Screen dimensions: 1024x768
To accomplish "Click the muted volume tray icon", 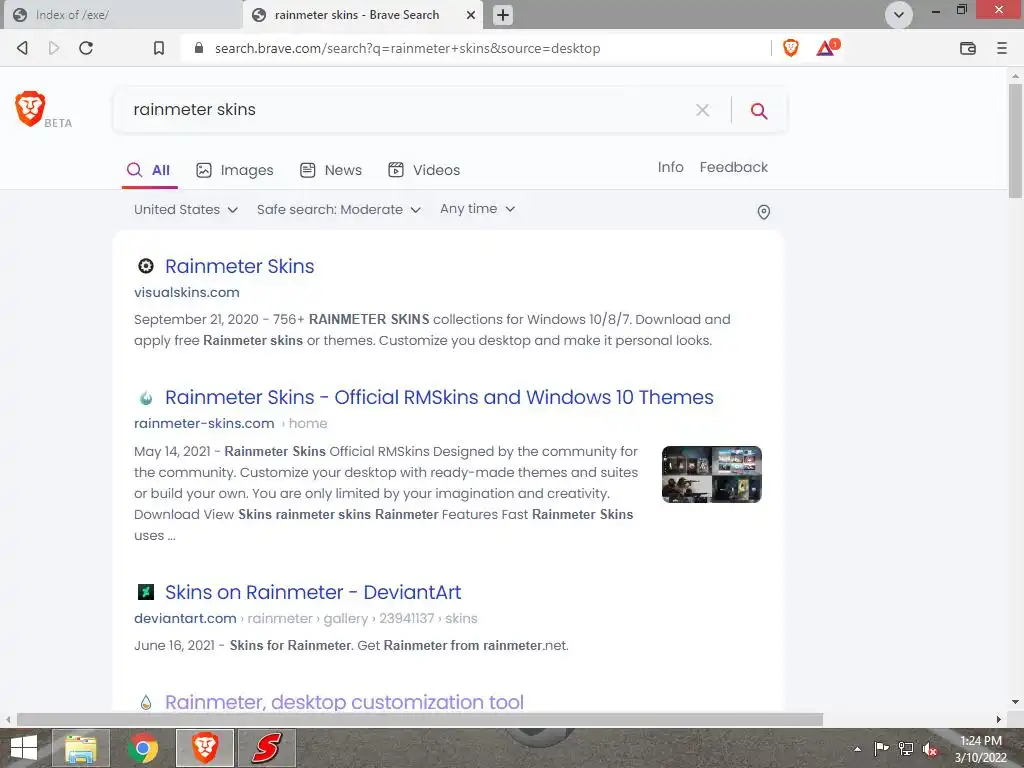I will pos(931,749).
